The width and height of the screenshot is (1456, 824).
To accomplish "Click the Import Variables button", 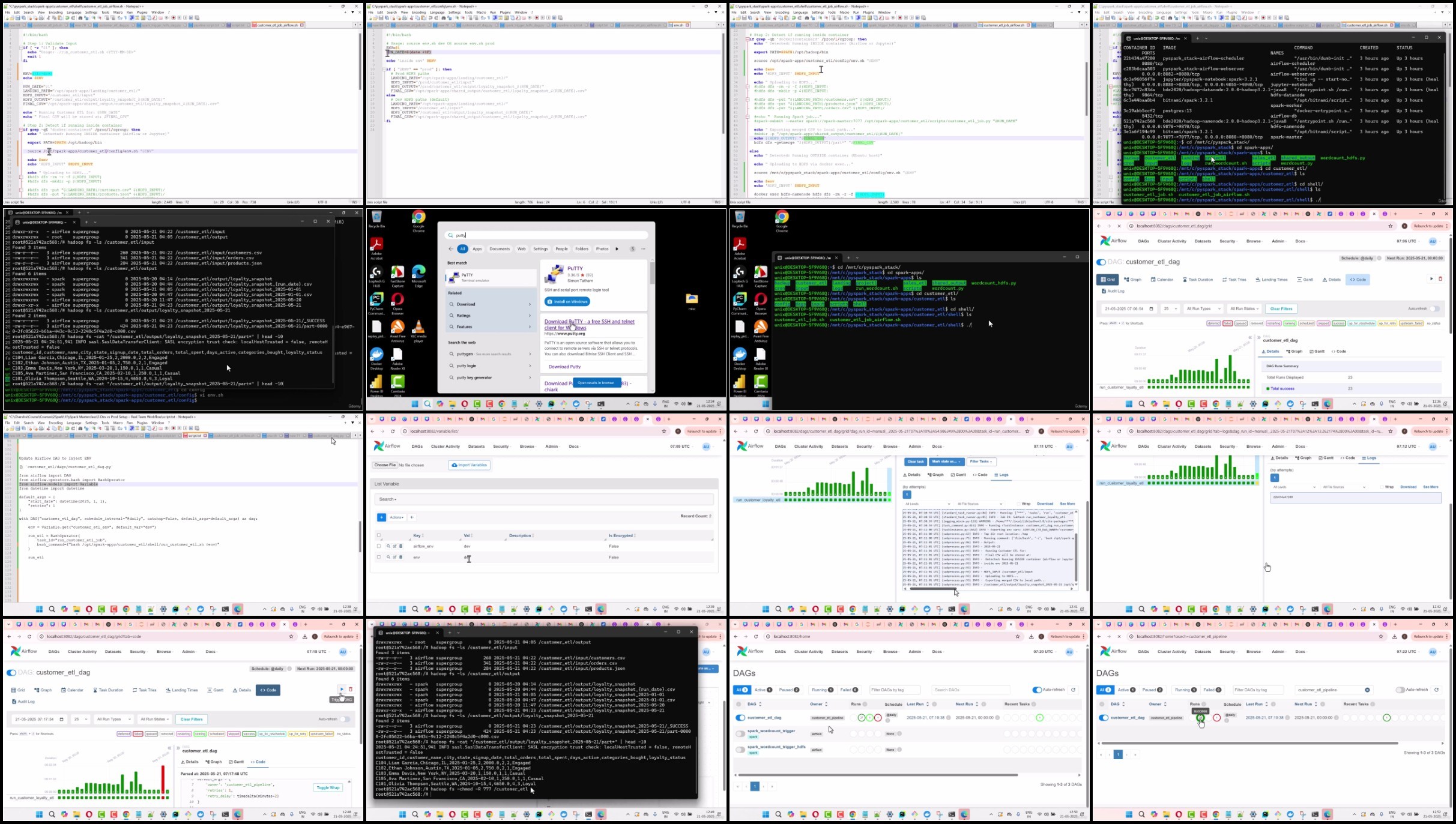I will pos(470,465).
